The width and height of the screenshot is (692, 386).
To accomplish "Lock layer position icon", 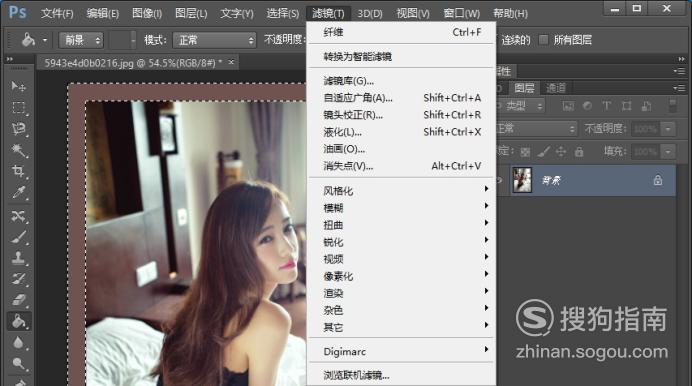I will pyautogui.click(x=561, y=152).
